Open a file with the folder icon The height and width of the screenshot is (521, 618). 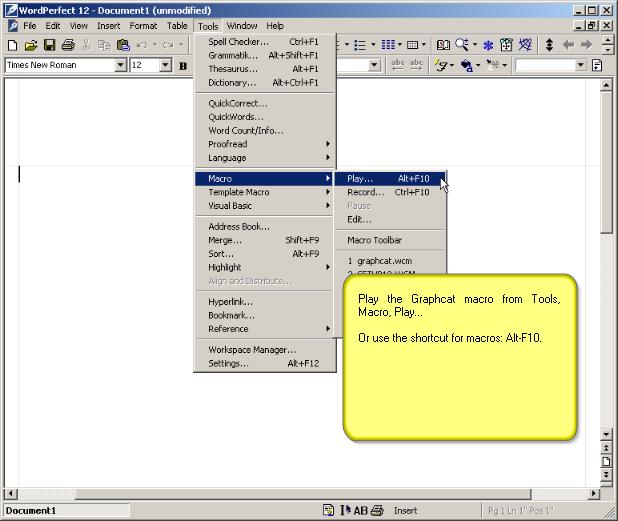point(31,45)
